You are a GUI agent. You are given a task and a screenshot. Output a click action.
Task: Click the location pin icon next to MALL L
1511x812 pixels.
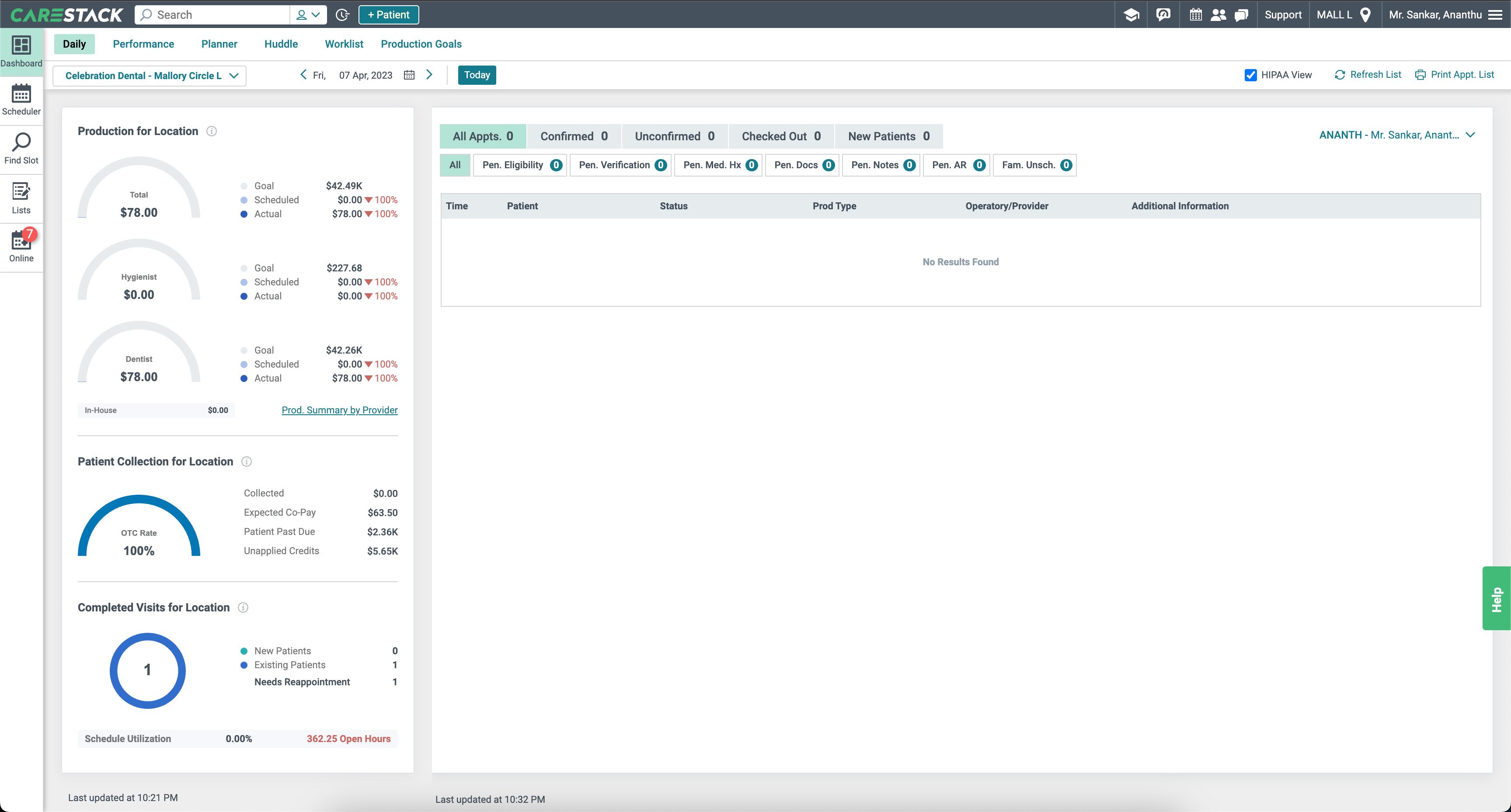(1365, 15)
